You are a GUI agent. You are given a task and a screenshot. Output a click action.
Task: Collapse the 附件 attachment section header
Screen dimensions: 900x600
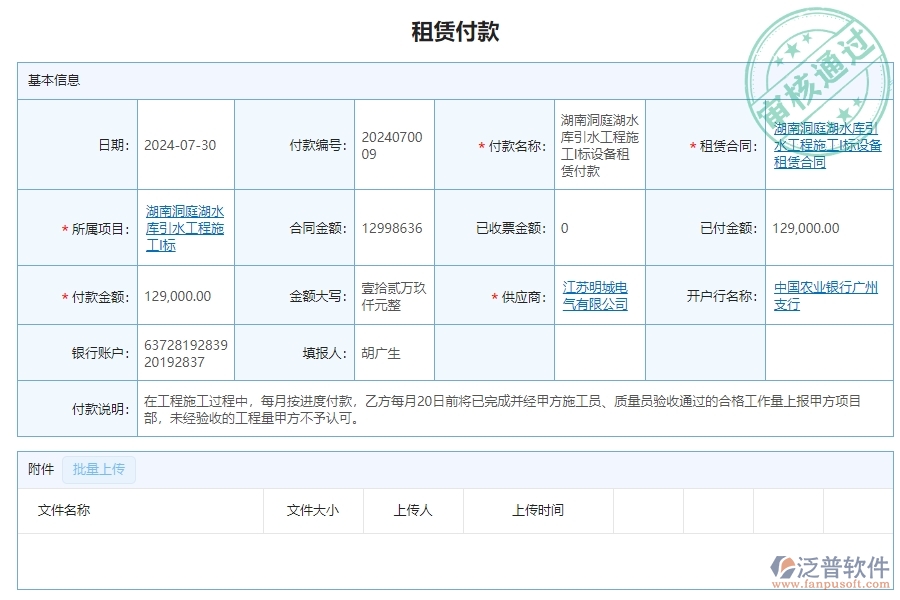[x=38, y=470]
